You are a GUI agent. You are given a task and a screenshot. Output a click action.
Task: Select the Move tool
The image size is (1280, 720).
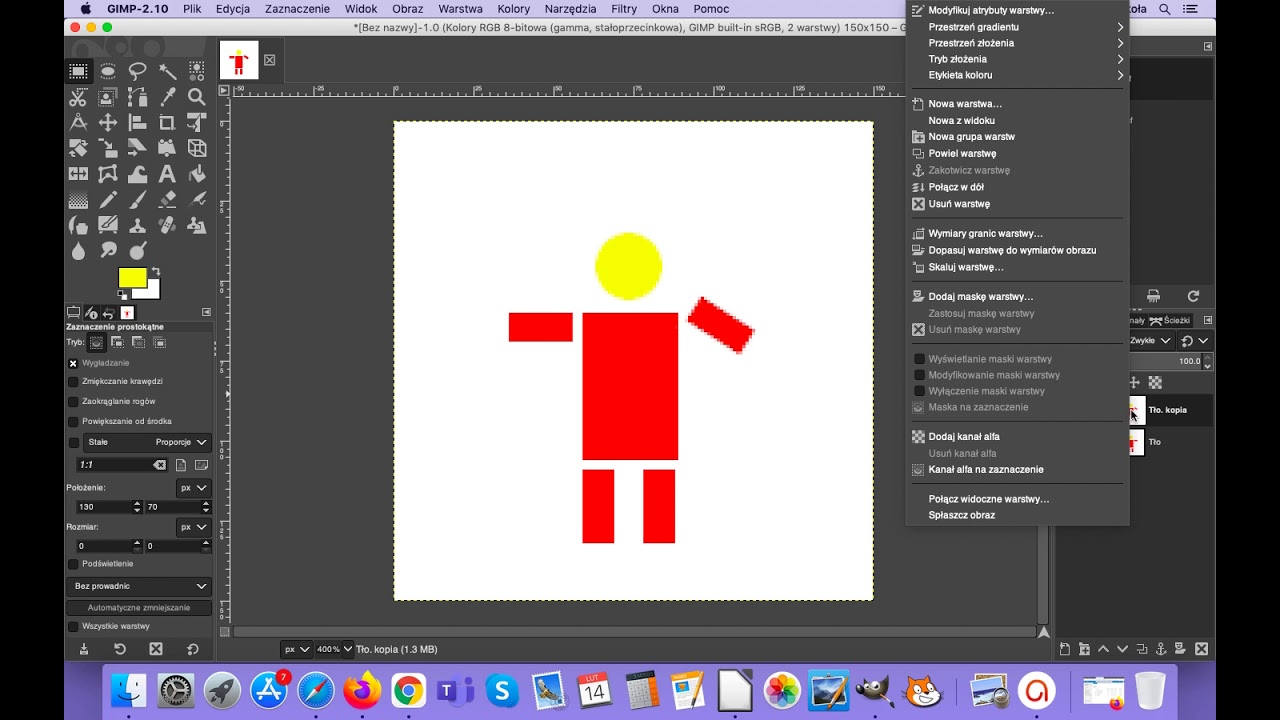(x=108, y=123)
